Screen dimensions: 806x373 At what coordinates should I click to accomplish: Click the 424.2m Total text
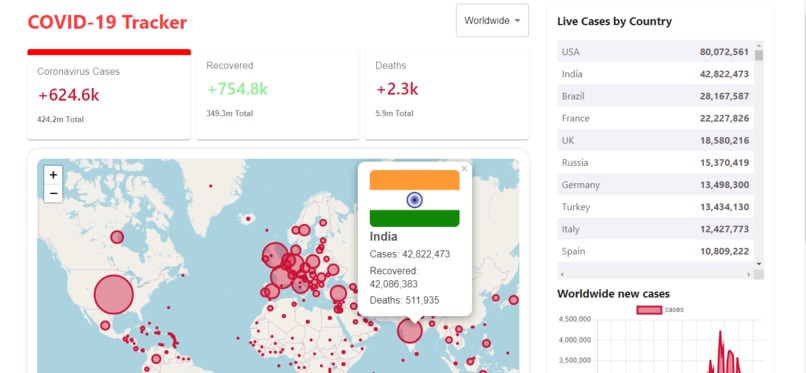60,119
